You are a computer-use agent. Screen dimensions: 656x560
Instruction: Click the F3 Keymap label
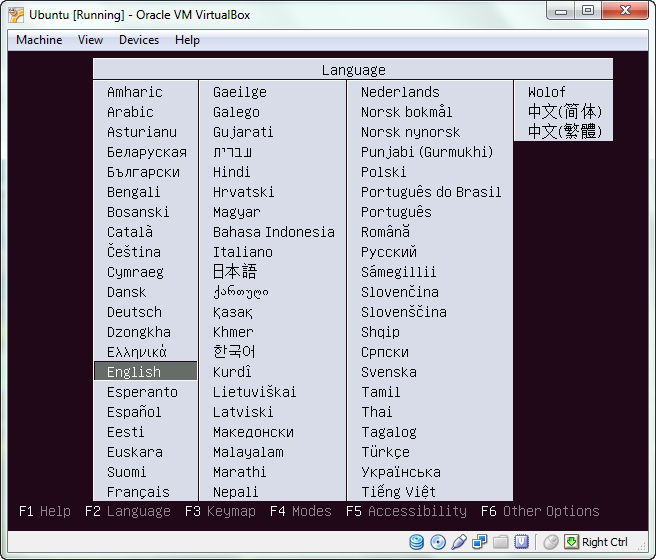pyautogui.click(x=220, y=511)
